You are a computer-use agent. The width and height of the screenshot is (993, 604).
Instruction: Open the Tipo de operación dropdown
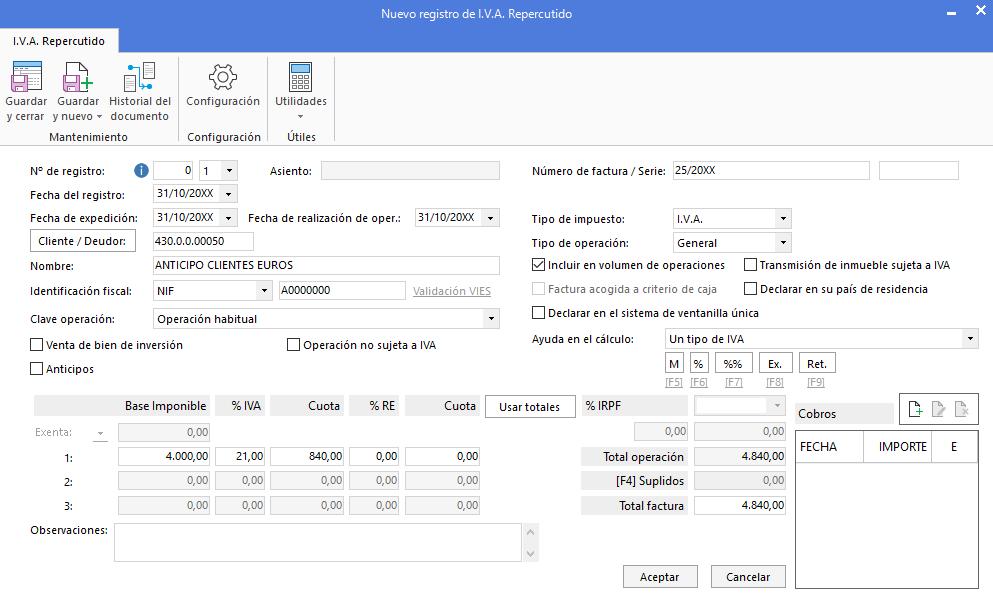pos(783,243)
